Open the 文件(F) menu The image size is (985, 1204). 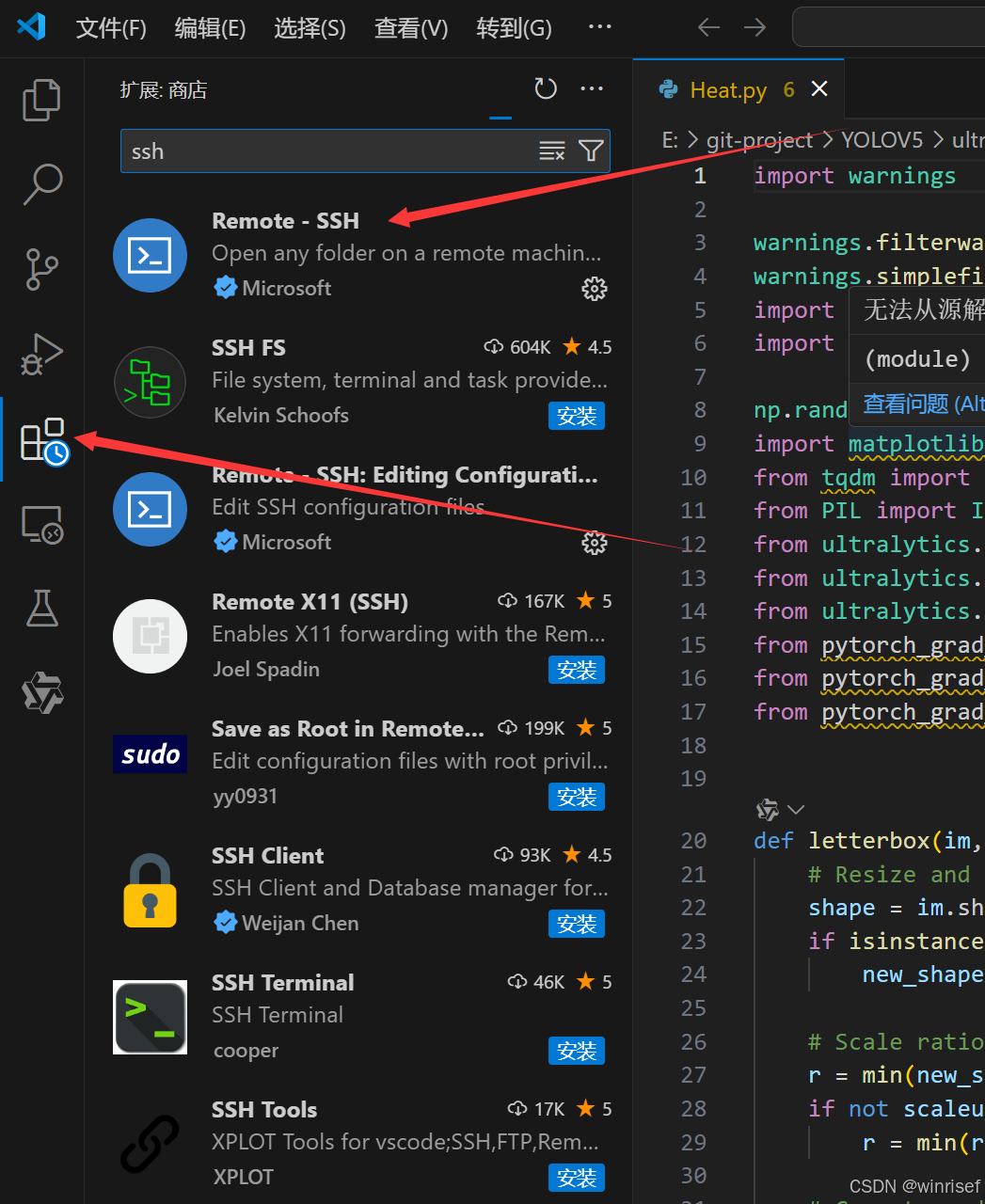click(x=111, y=28)
